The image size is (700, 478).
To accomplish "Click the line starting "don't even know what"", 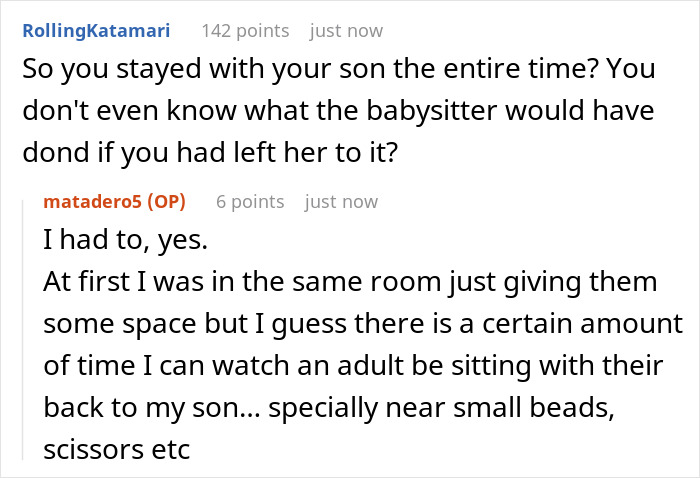I will point(338,111).
